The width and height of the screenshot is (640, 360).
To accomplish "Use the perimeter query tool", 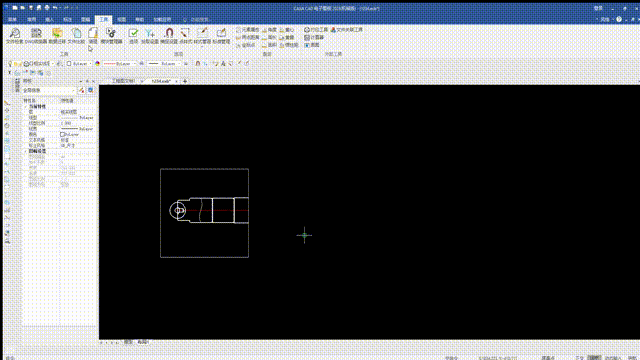I will click(x=269, y=37).
